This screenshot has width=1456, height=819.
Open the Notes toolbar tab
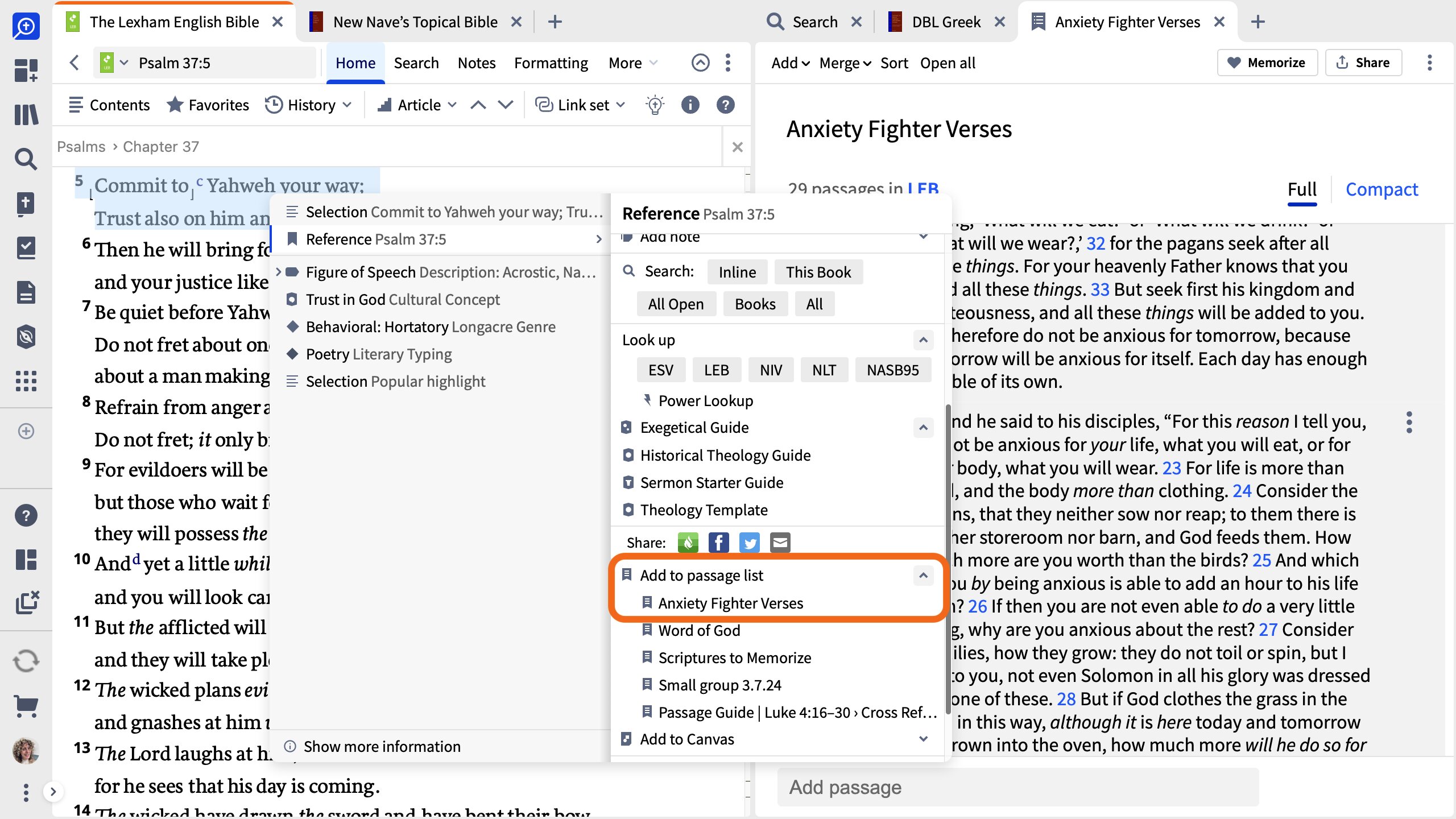[x=477, y=63]
